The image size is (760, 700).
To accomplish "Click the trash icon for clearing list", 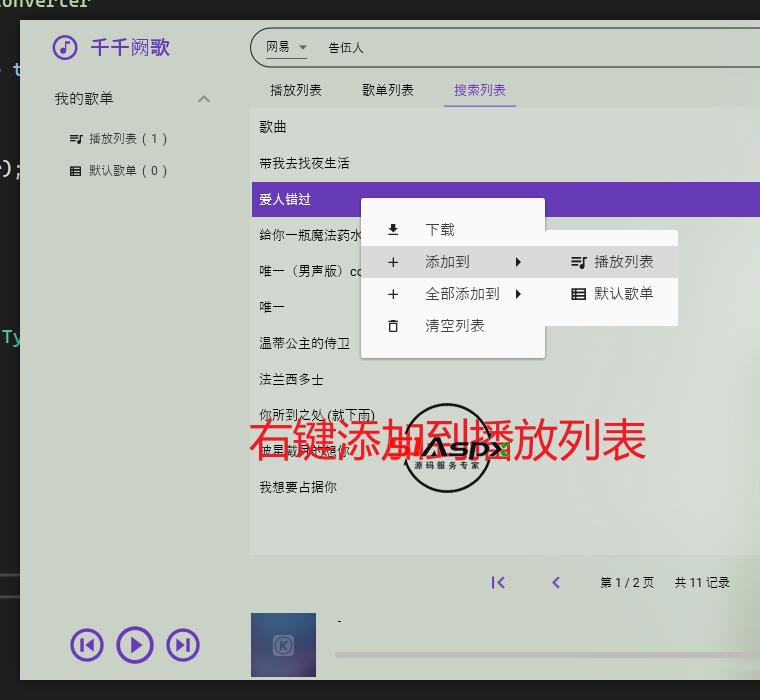I will [x=393, y=326].
